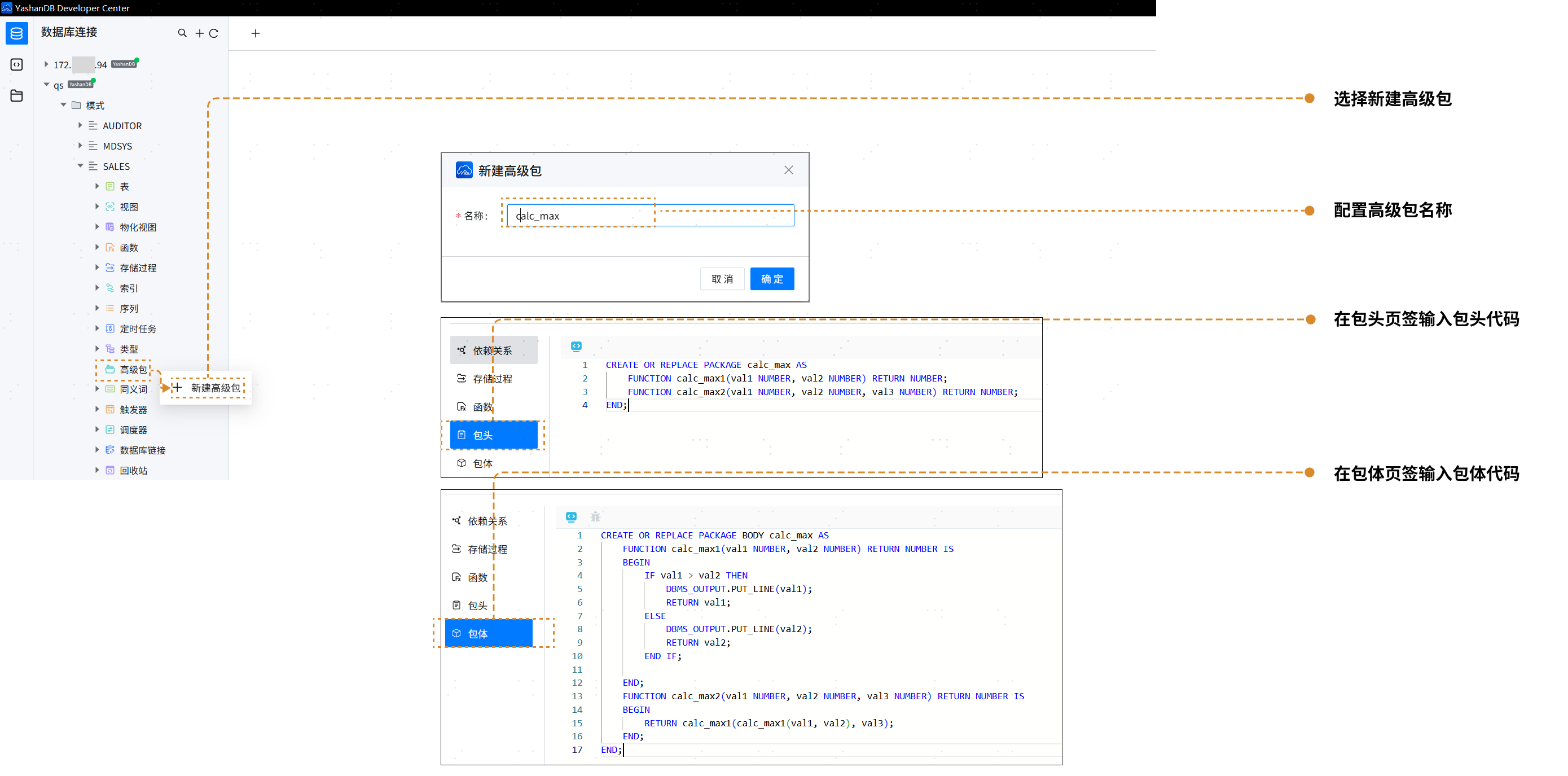Screen dimensions: 1568x776
Task: Open the folder sidebar icon
Action: [16, 95]
